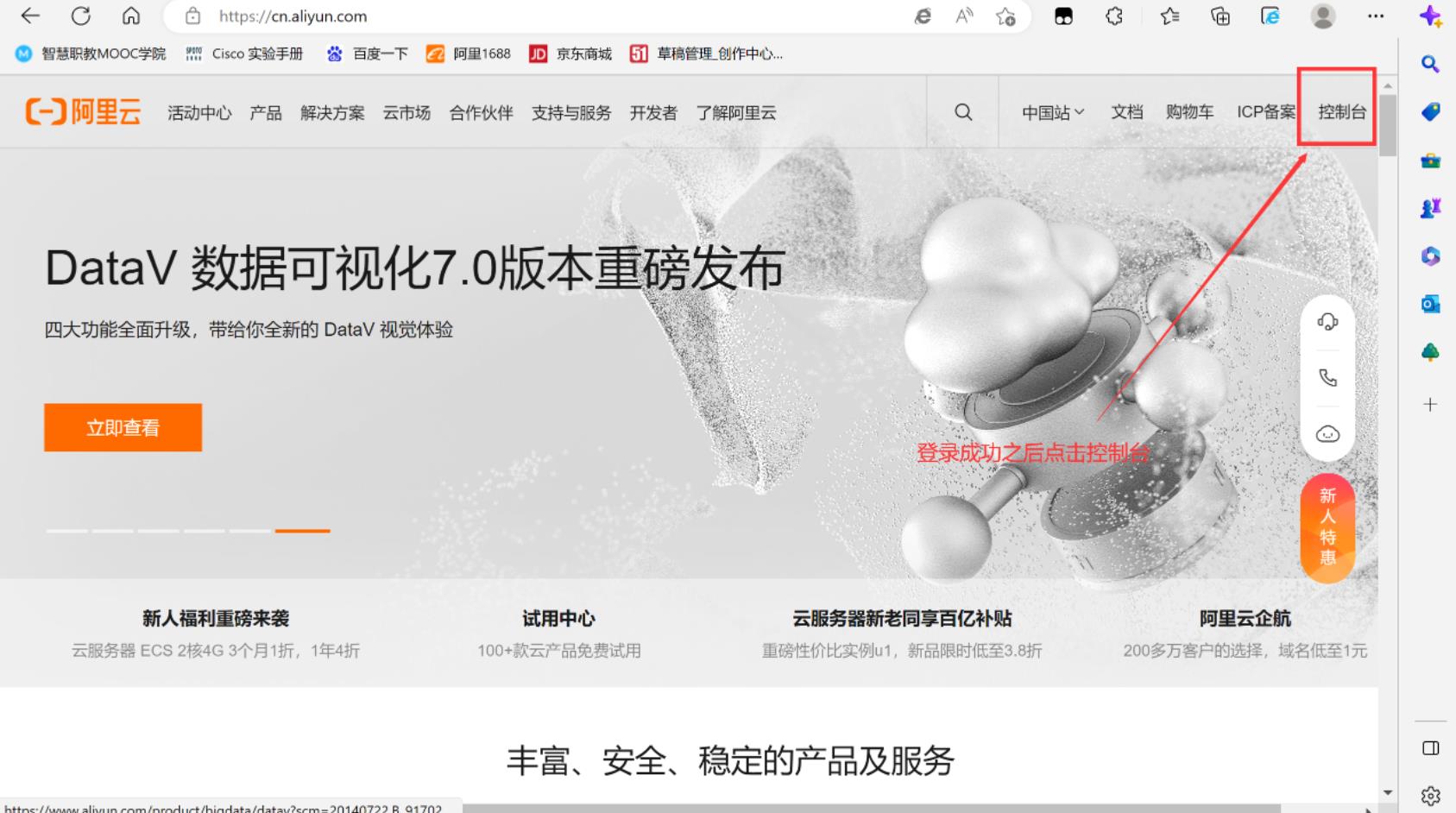
Task: Open sidebar shopping tag icon
Action: point(1430,112)
